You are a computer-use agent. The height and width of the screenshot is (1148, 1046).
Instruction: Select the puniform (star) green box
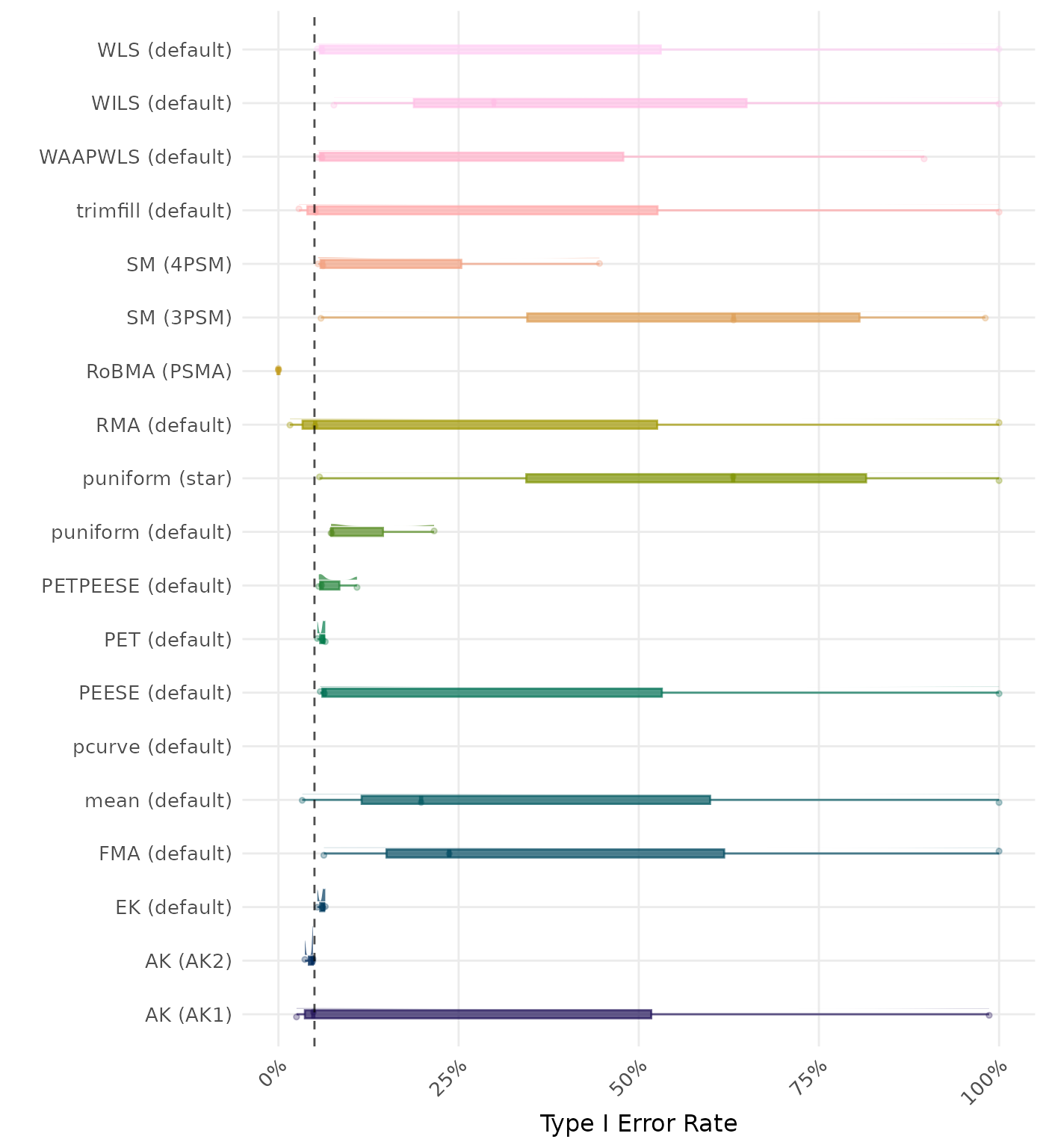696,478
